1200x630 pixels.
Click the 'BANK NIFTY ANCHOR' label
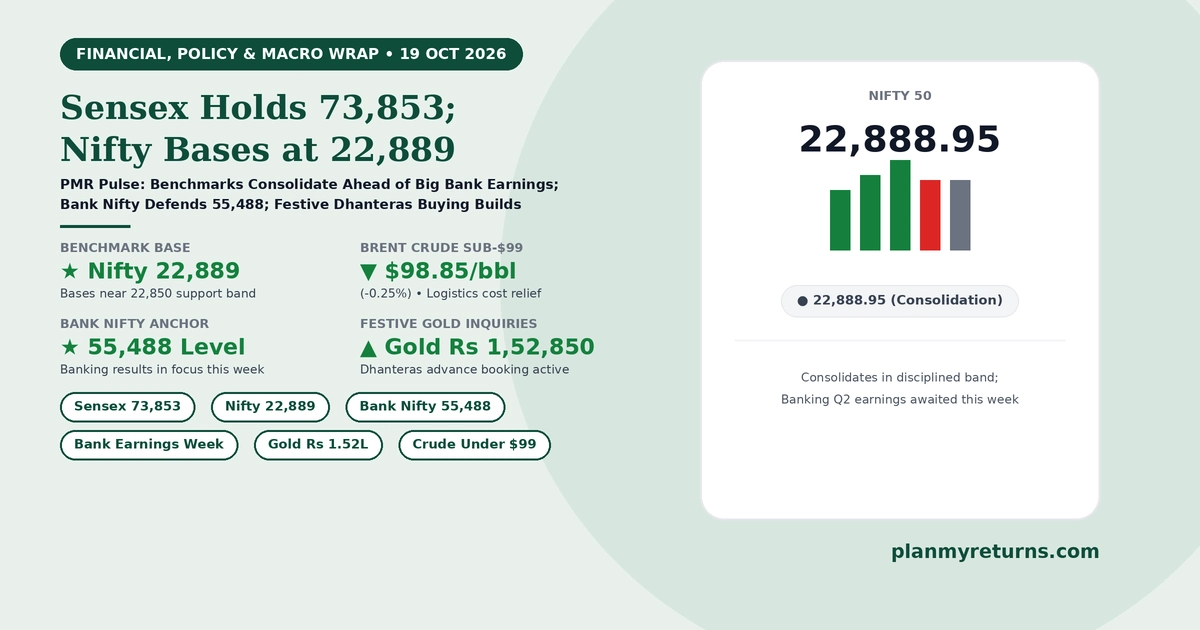pos(134,324)
